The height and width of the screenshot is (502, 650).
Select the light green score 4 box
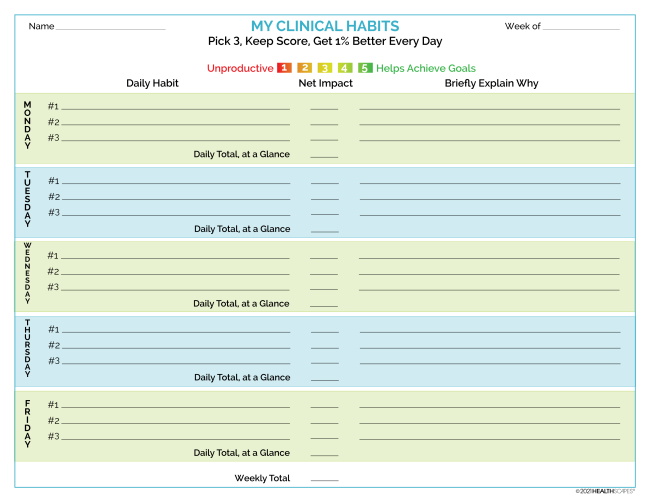tap(345, 68)
